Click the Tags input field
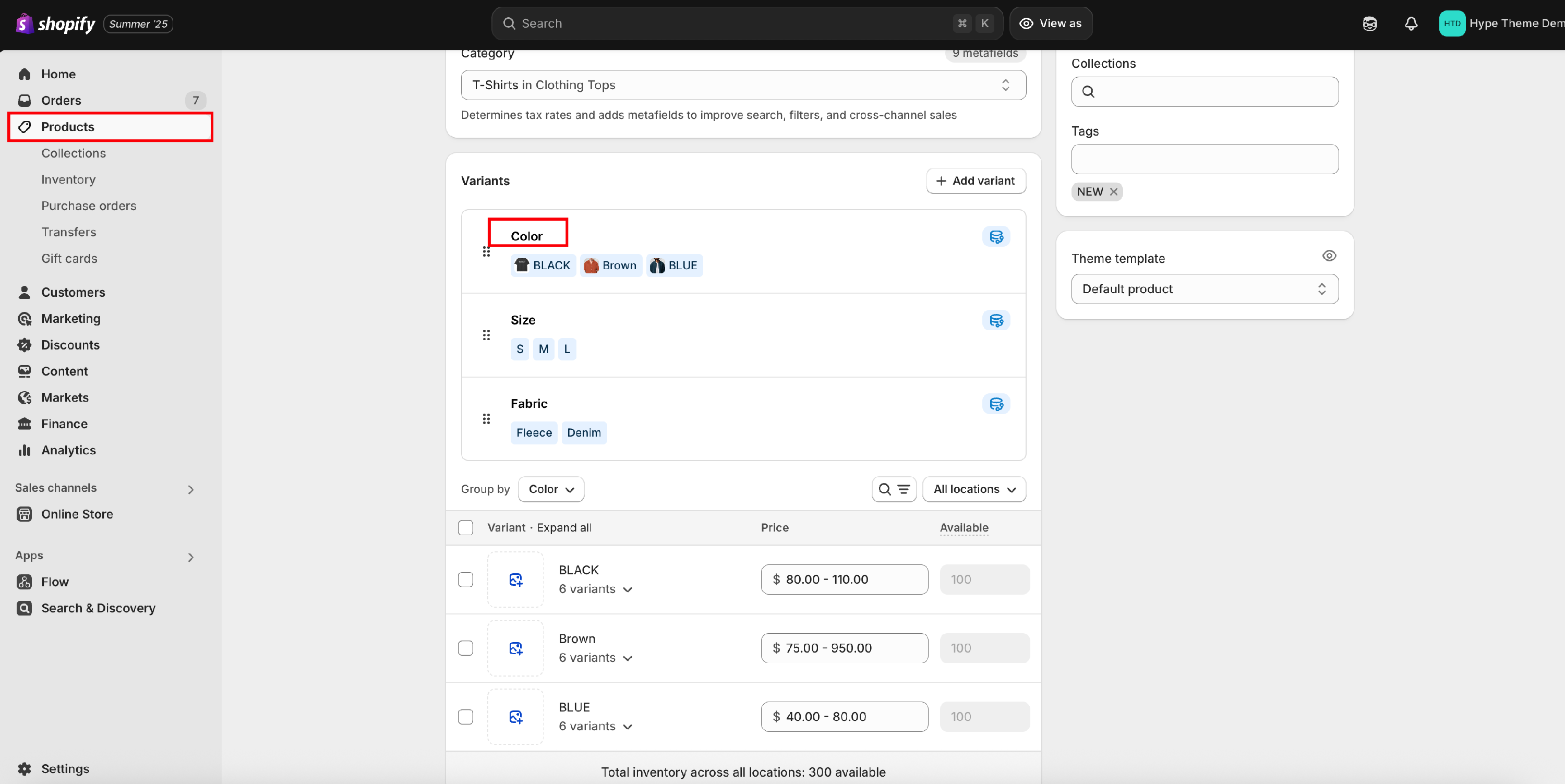 pos(1204,160)
